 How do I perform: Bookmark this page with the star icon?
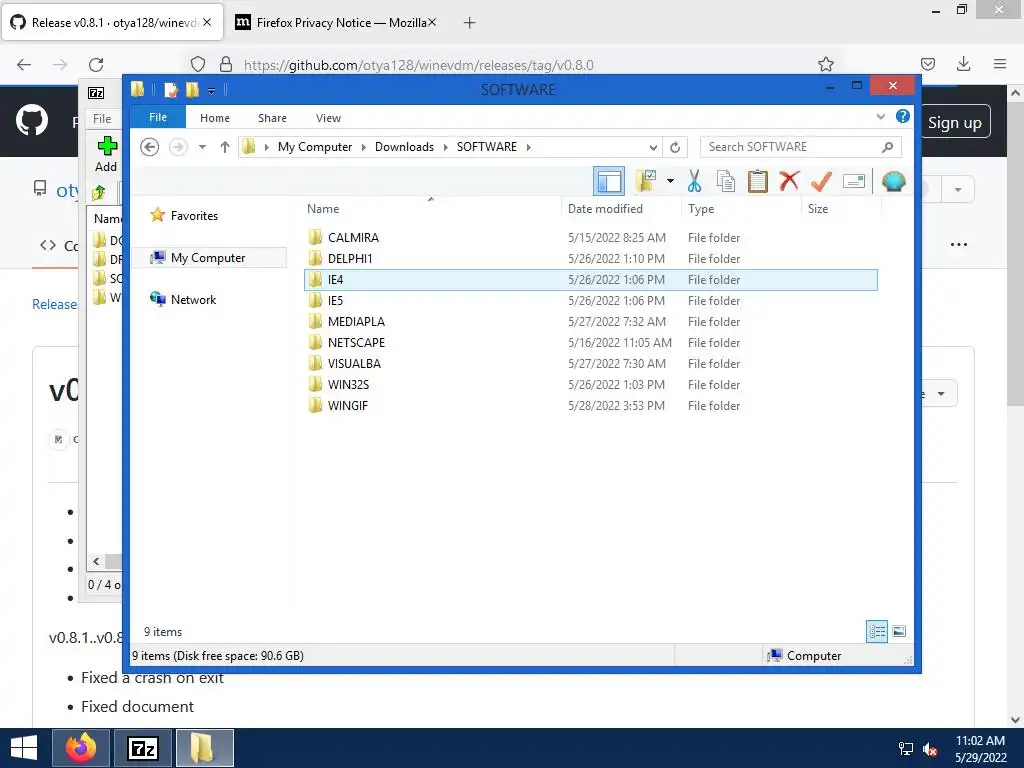[x=825, y=64]
